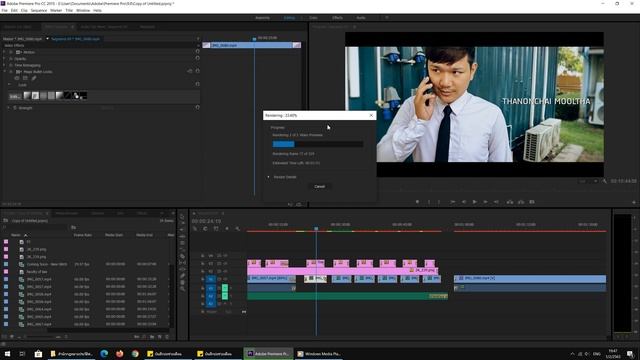The width and height of the screenshot is (640, 360).
Task: Expand the Opacity effect properties
Action: click(x=5, y=59)
